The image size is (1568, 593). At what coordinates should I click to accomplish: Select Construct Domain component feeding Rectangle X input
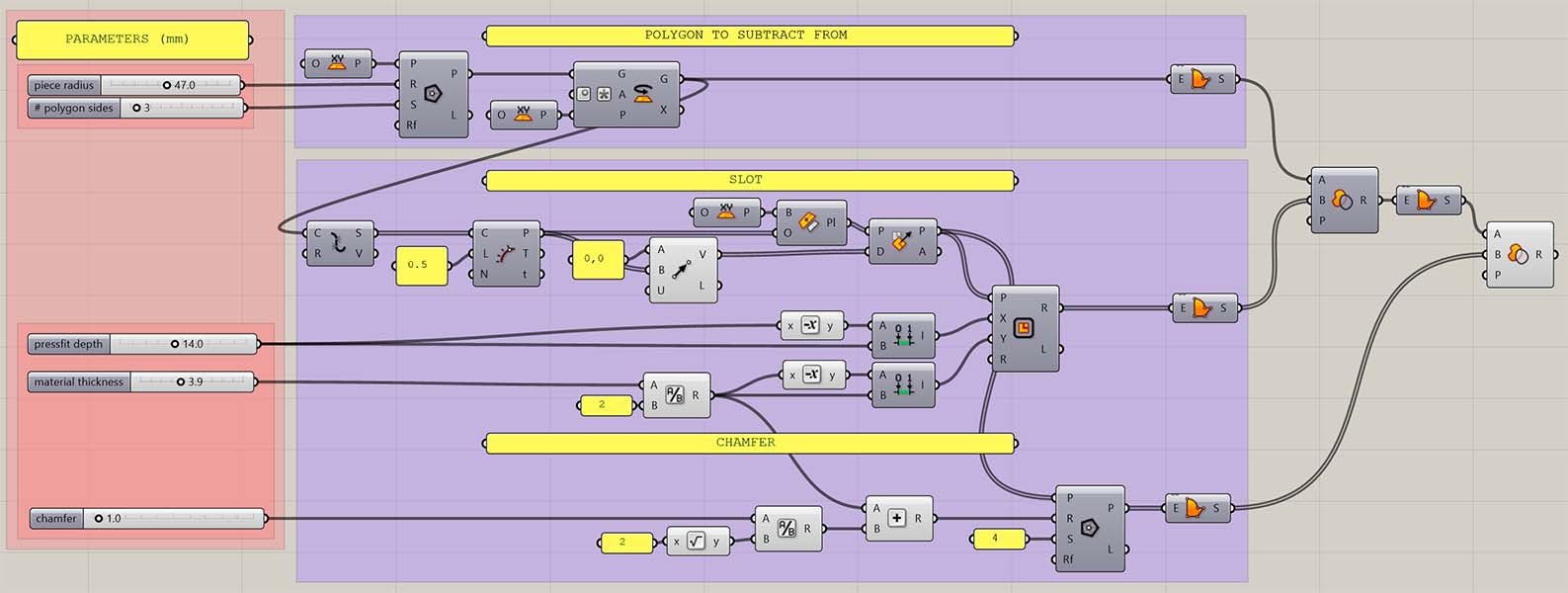(902, 335)
